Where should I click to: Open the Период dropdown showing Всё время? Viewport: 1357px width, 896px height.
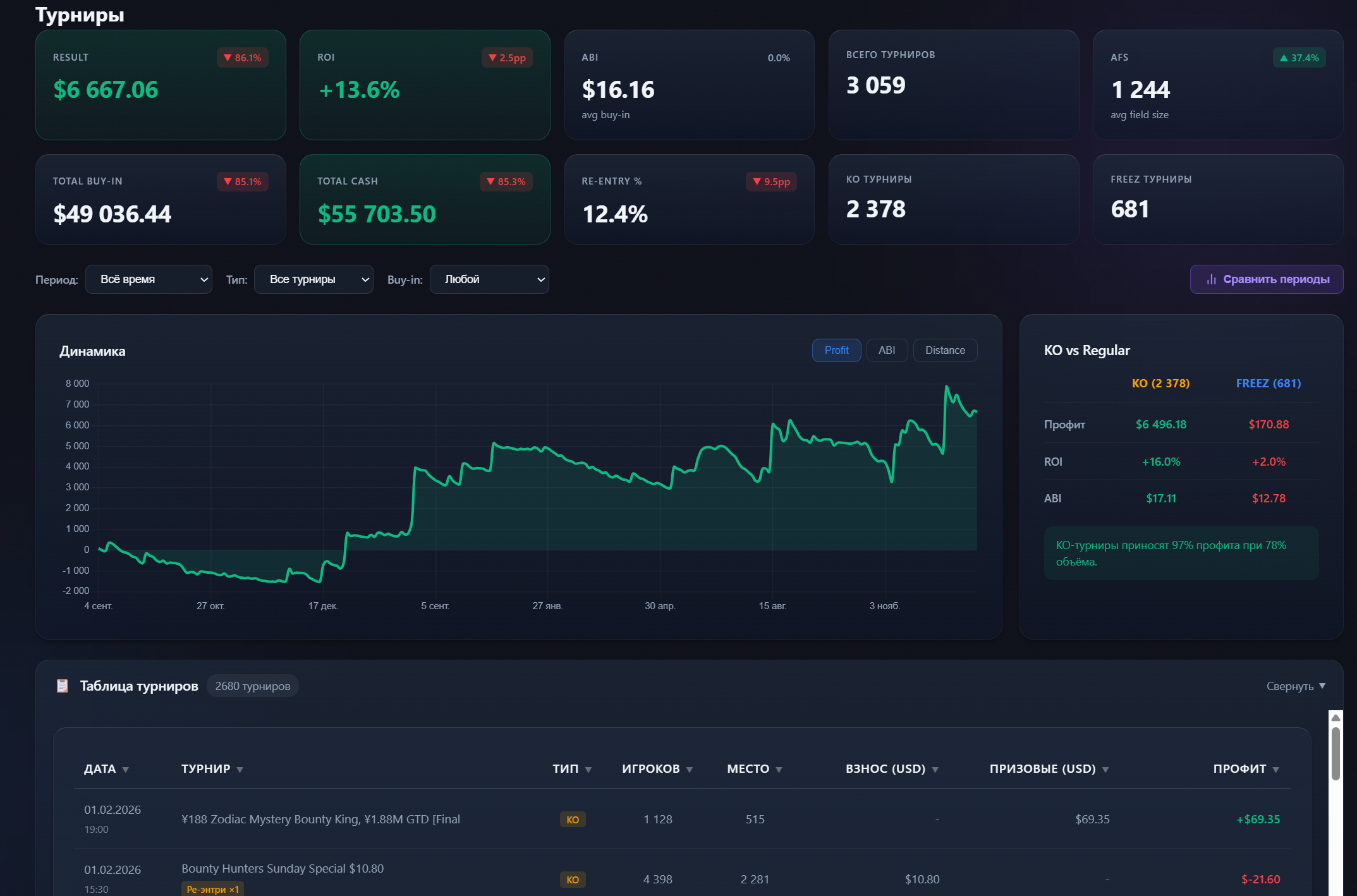tap(149, 279)
